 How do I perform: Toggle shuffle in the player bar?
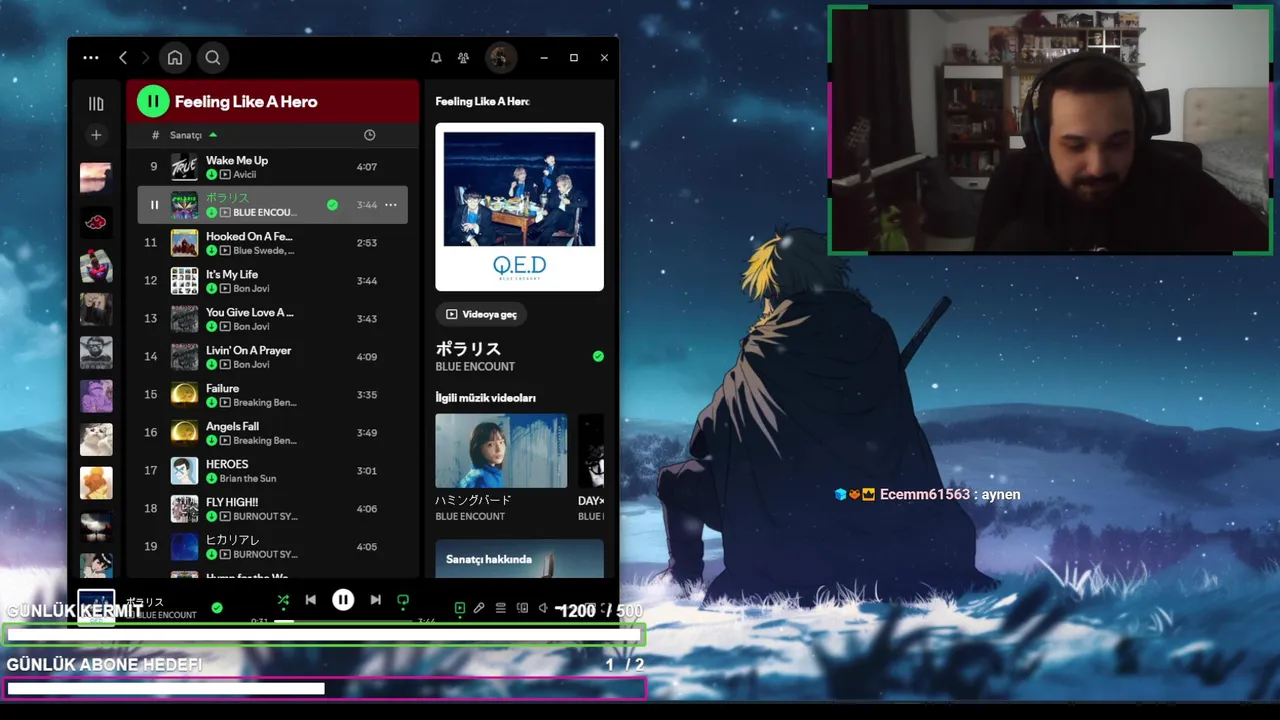coord(283,600)
